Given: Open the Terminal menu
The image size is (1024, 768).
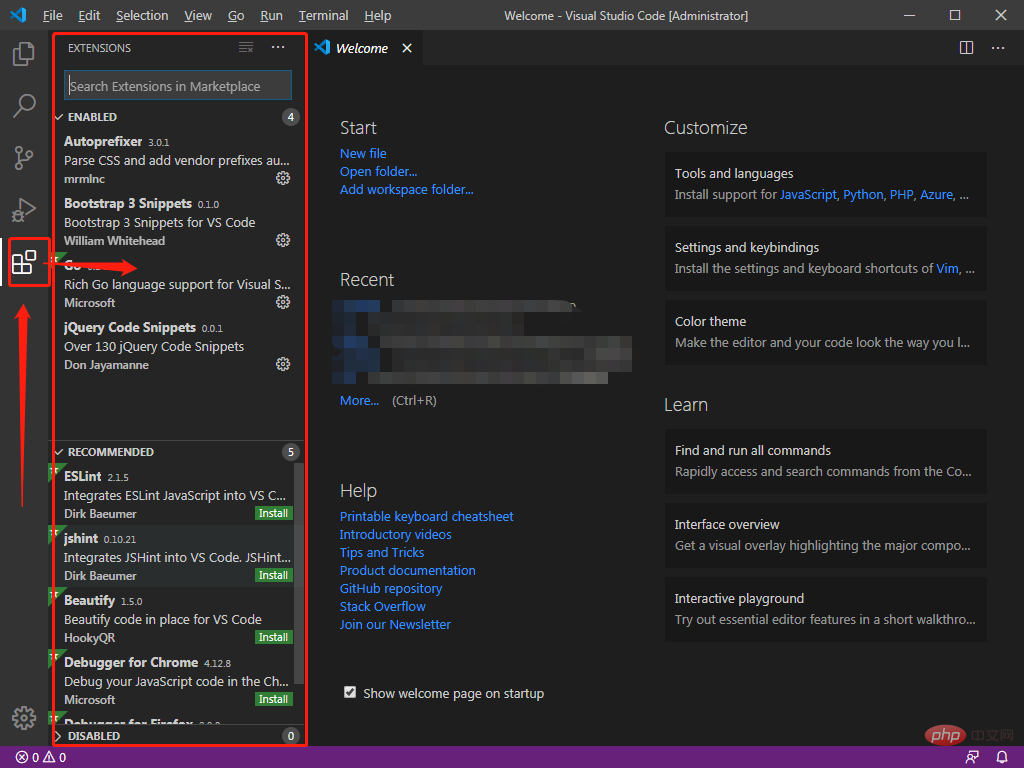Looking at the screenshot, I should point(323,15).
